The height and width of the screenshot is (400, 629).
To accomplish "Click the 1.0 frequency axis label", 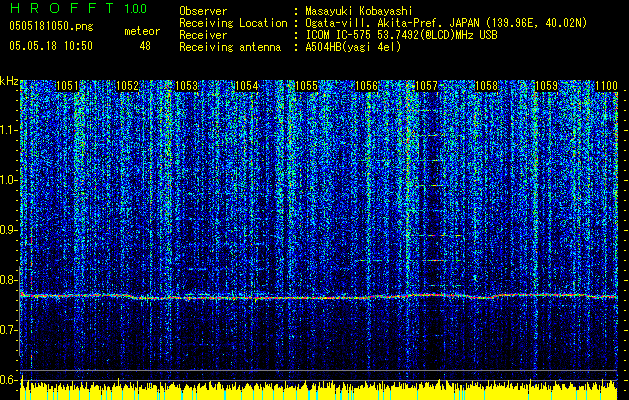I will (x=9, y=180).
